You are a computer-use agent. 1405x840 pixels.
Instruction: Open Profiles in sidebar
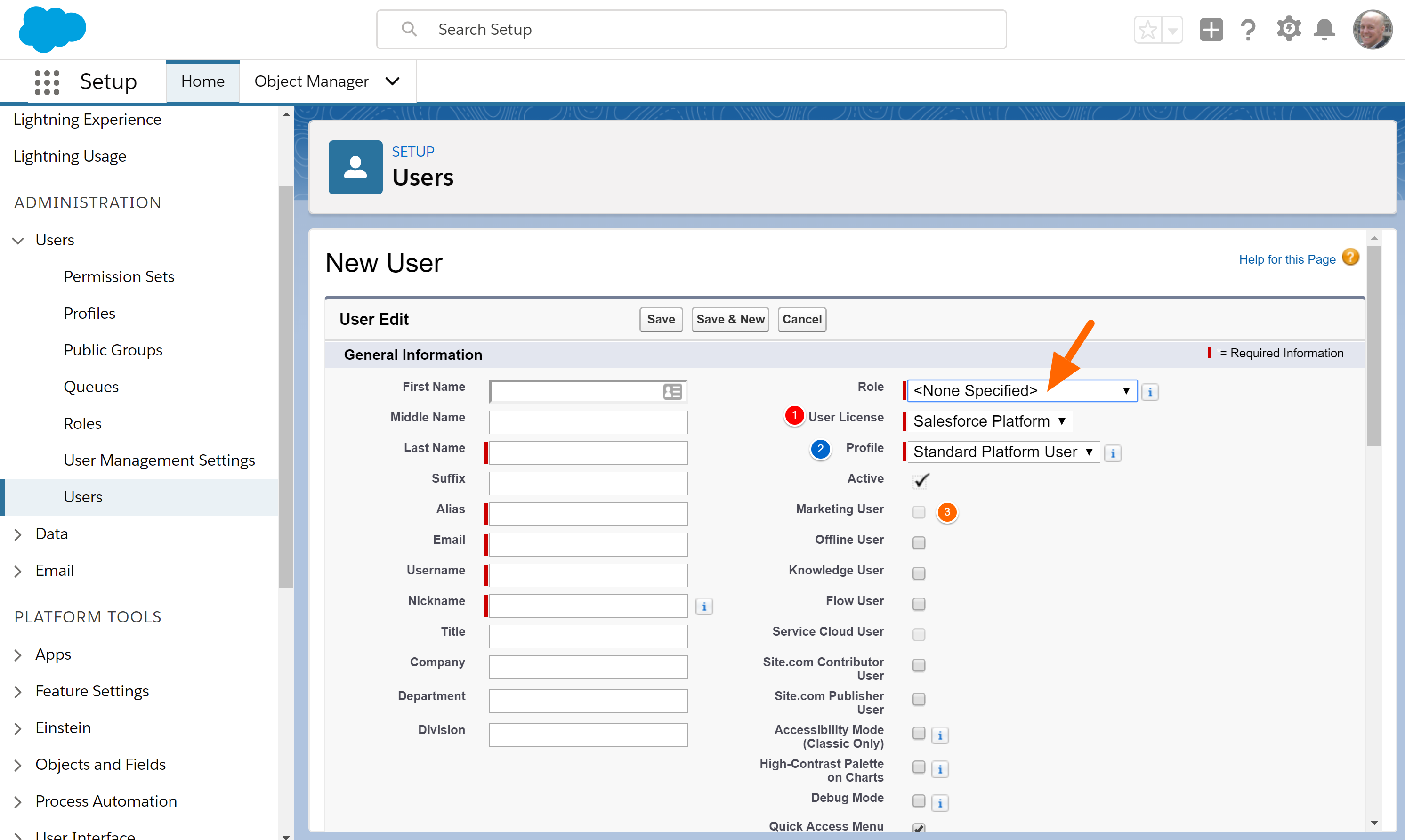89,314
